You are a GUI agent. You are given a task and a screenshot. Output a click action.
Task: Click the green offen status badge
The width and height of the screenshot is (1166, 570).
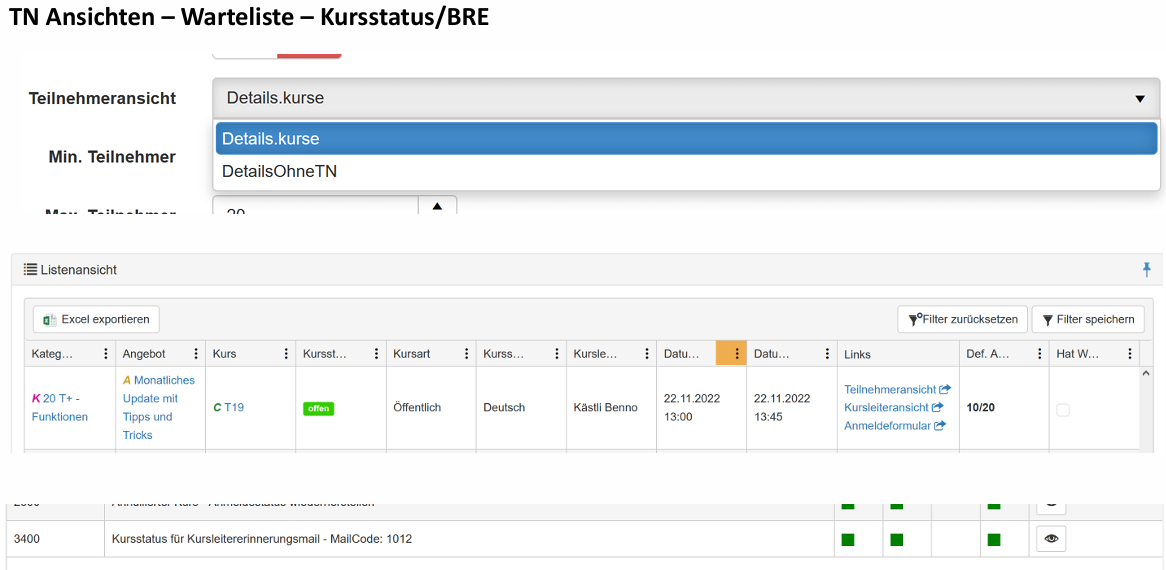[318, 409]
